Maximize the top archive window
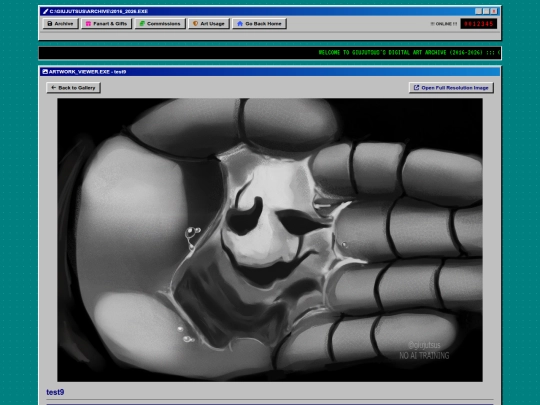540x405 pixels. 486,11
